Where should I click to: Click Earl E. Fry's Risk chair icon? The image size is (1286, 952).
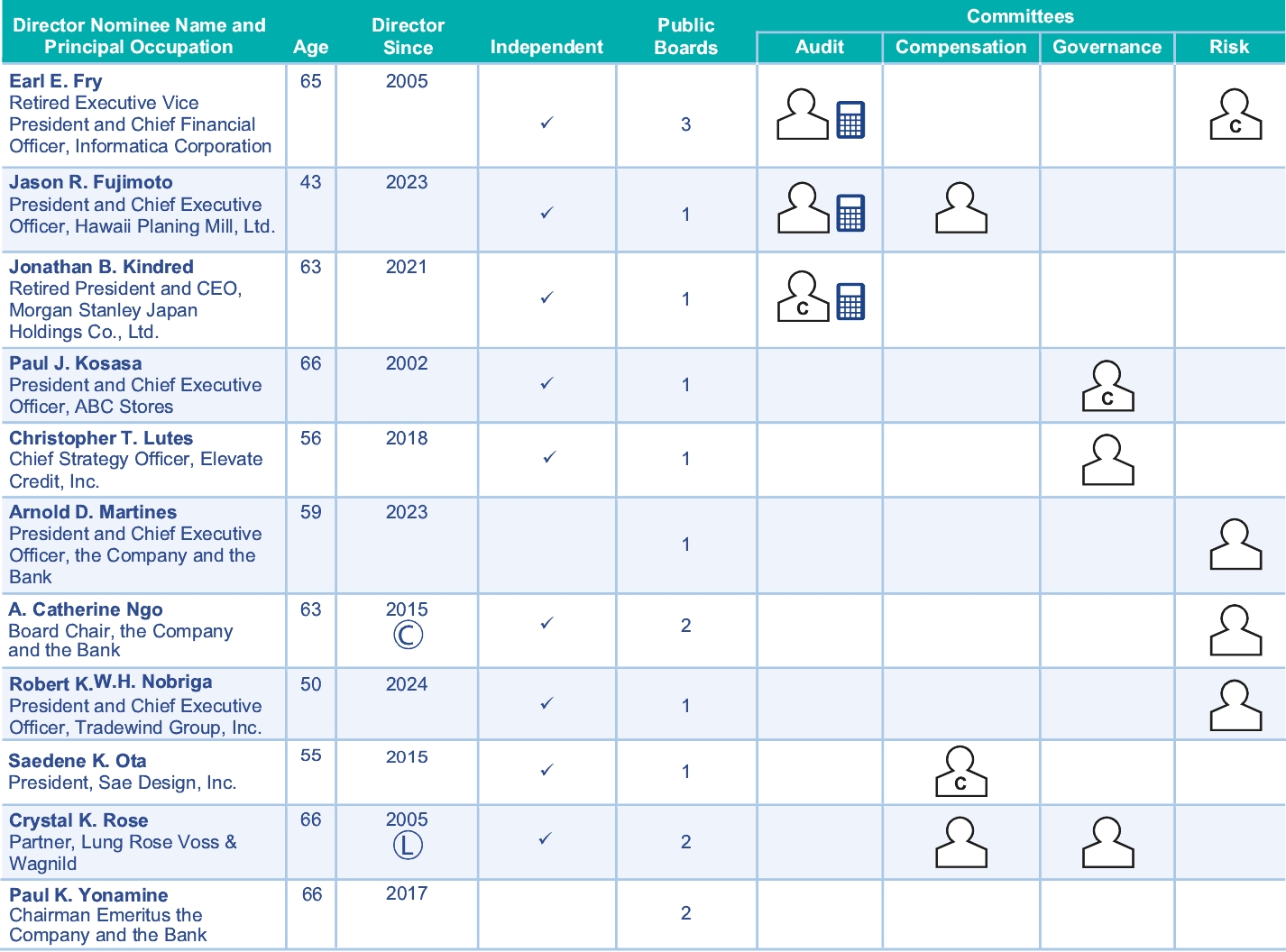(x=1235, y=114)
